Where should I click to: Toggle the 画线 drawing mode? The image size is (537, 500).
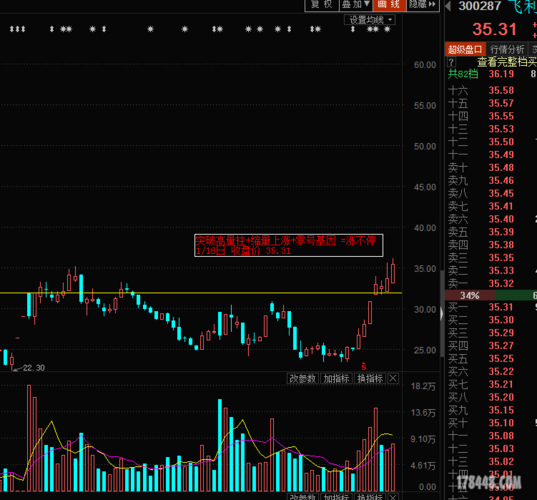coord(389,4)
